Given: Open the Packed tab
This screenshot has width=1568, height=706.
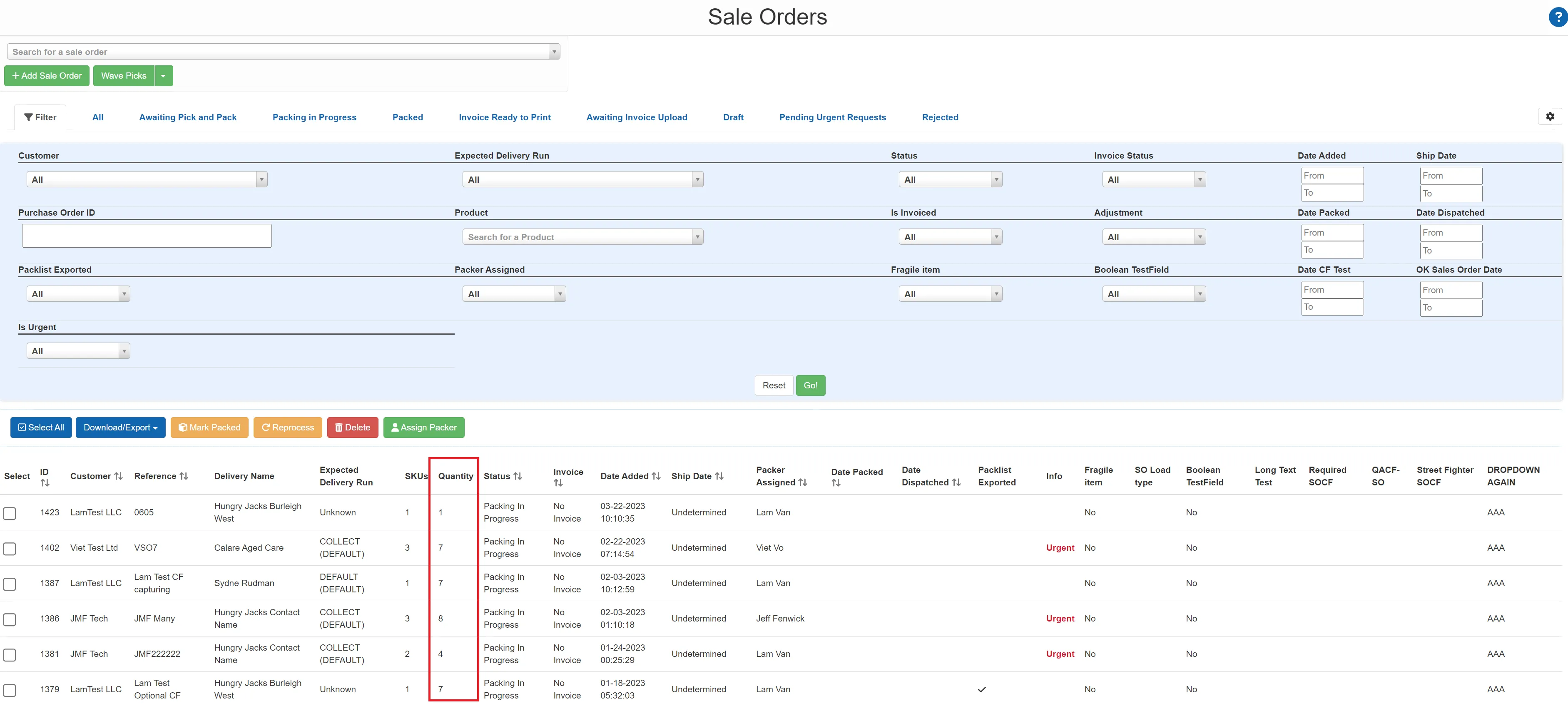Looking at the screenshot, I should 407,117.
